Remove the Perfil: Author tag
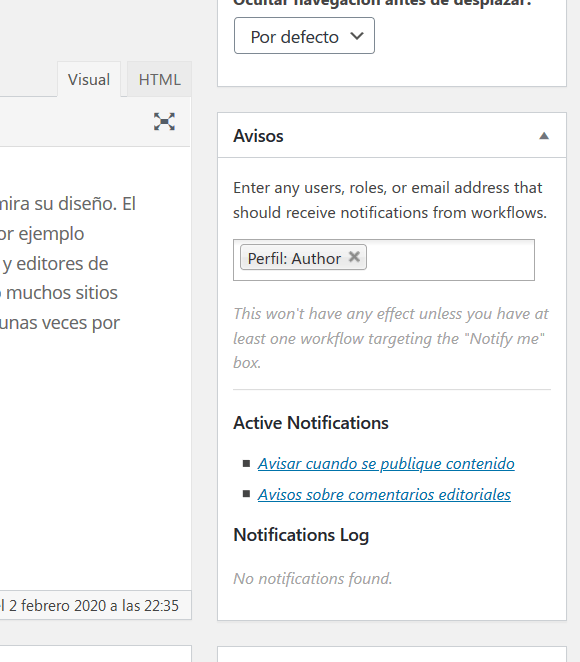This screenshot has height=662, width=580. click(354, 257)
